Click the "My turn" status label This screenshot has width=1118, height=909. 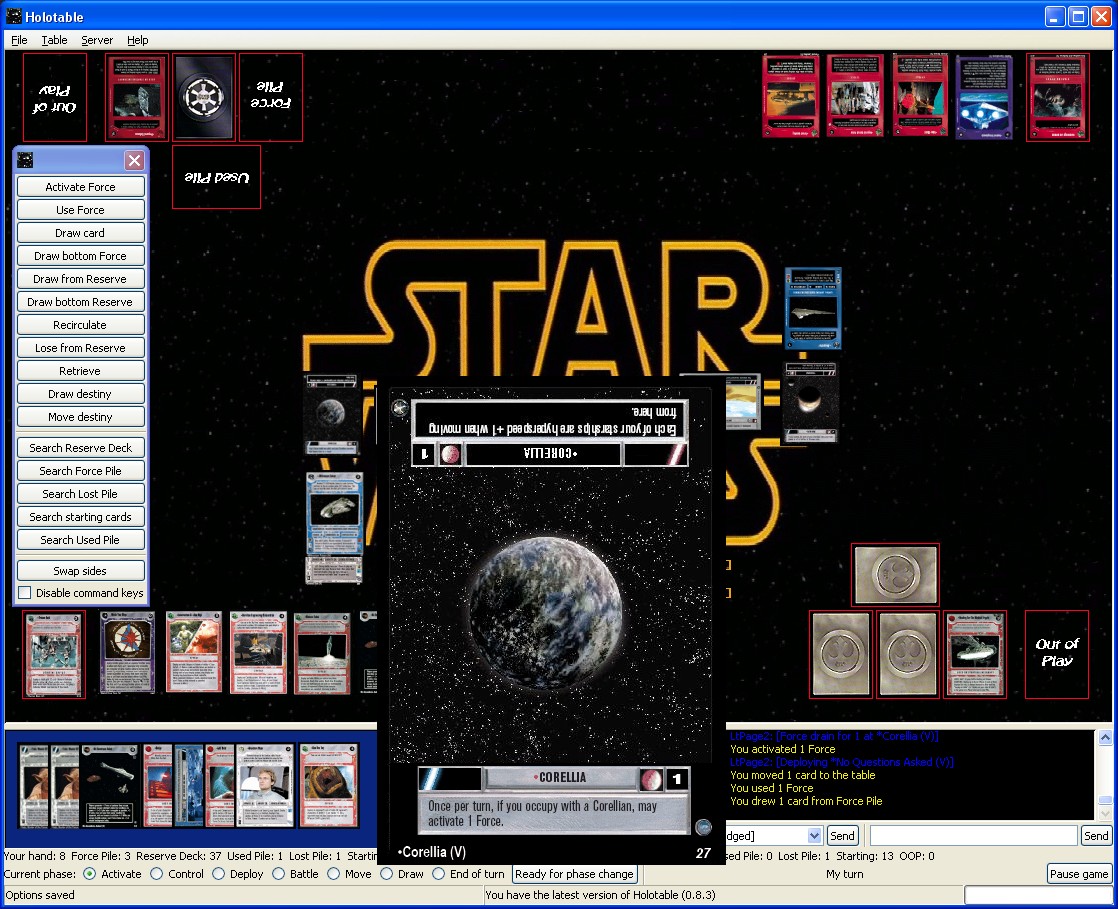844,874
